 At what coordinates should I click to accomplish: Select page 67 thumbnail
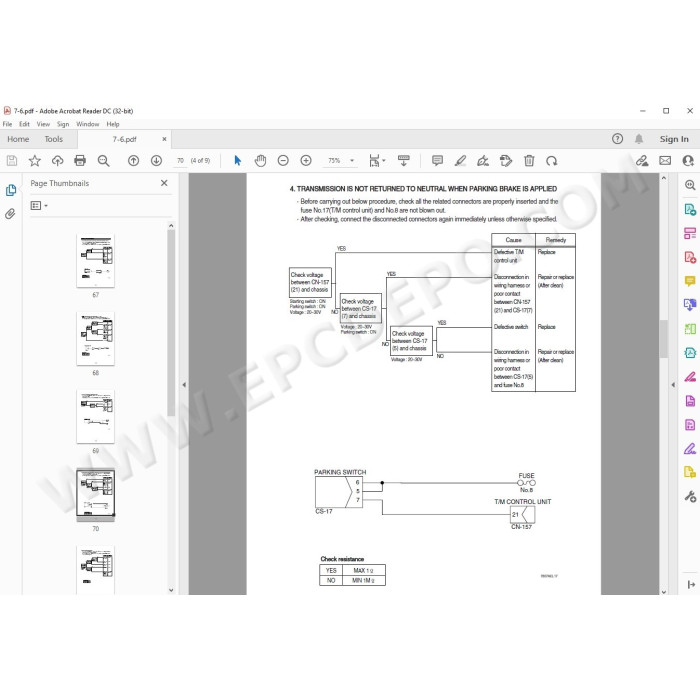point(96,261)
